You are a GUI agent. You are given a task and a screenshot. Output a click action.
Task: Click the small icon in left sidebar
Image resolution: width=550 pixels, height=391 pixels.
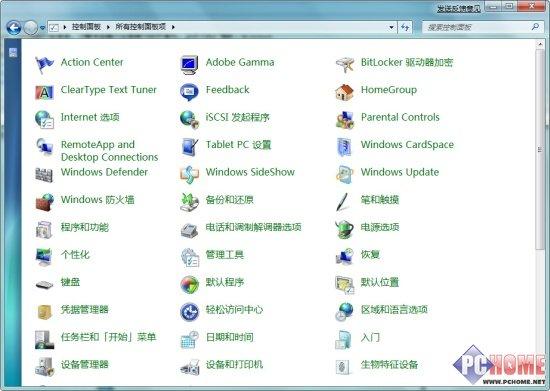[13, 53]
